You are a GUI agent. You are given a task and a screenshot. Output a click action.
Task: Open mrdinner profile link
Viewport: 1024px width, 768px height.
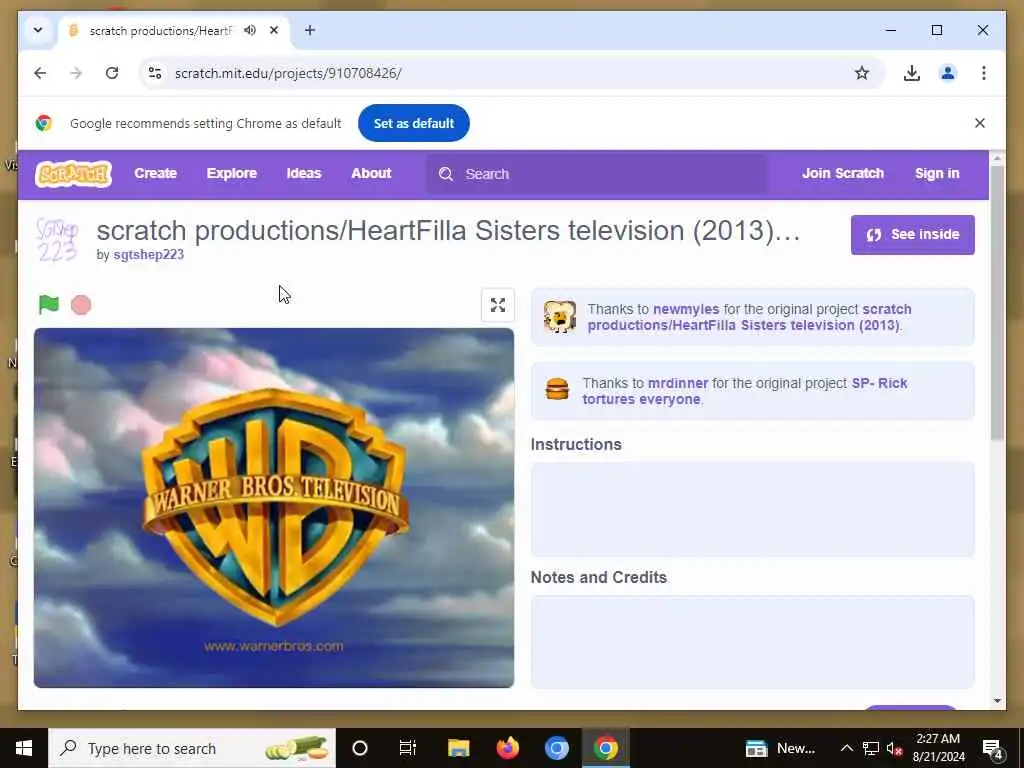pyautogui.click(x=678, y=383)
